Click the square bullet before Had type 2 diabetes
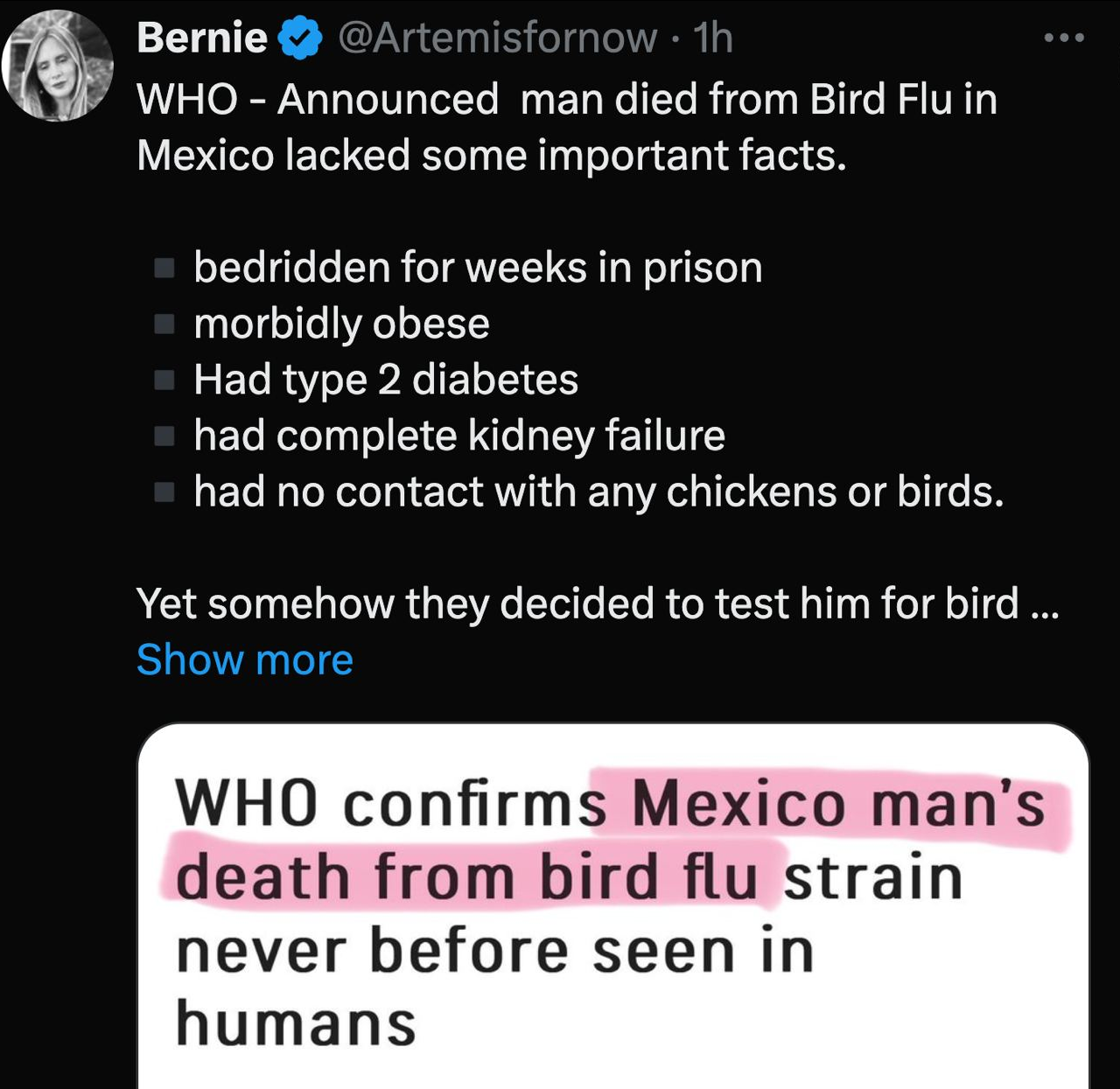Screen dimensions: 1120x1089 [164, 380]
